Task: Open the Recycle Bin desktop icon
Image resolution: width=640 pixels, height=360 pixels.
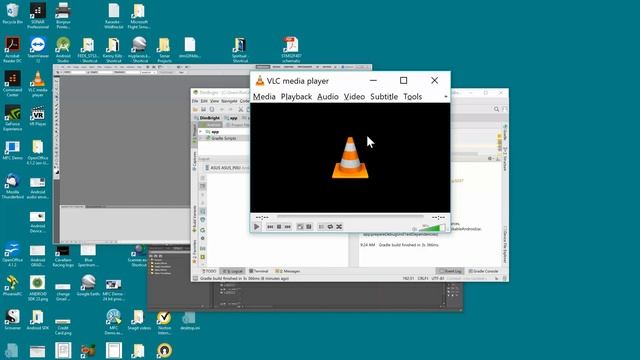Action: click(12, 14)
